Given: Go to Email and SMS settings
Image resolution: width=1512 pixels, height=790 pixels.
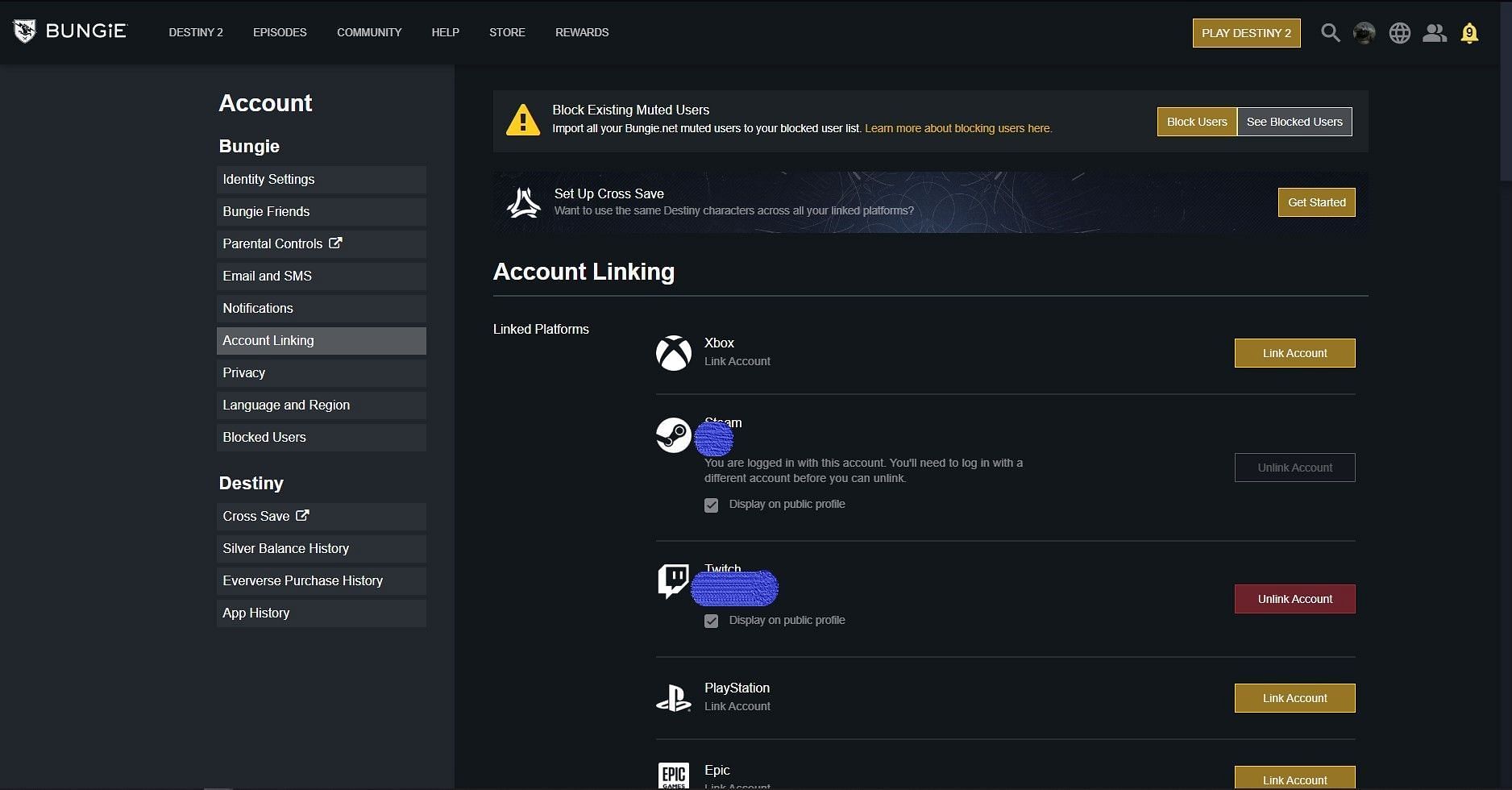Looking at the screenshot, I should pos(321,276).
